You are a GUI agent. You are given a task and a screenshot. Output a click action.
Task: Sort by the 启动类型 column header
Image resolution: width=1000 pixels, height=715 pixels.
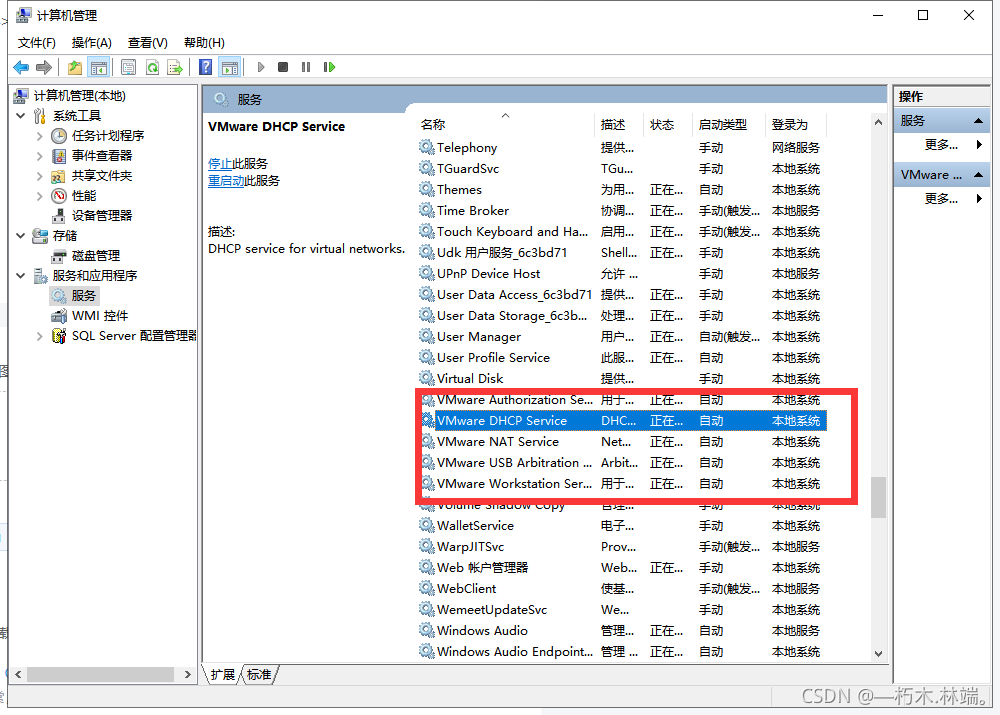729,124
